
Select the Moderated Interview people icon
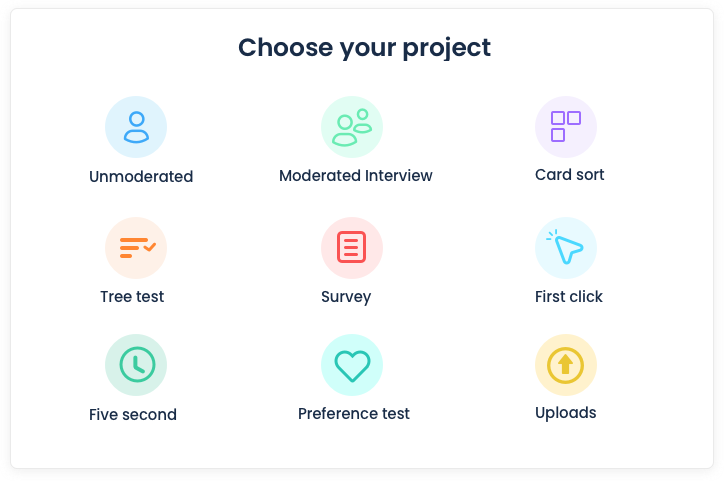point(352,127)
